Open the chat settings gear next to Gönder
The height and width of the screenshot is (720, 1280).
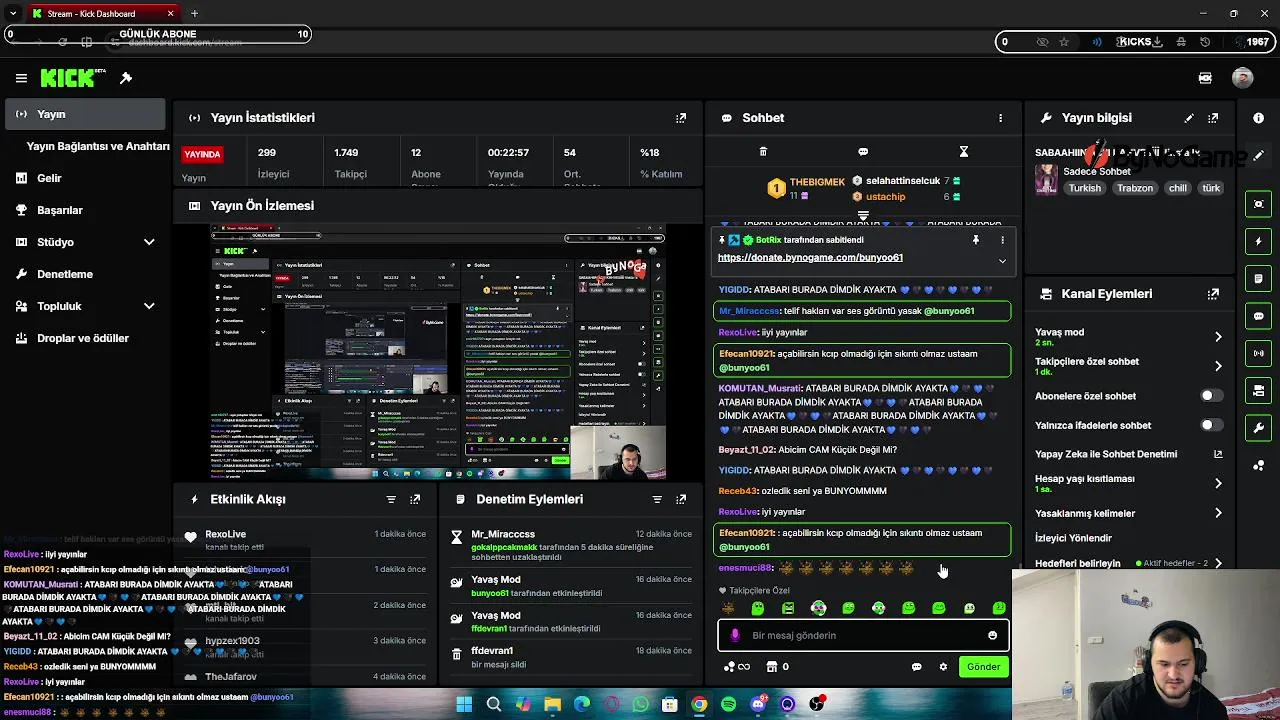[943, 667]
